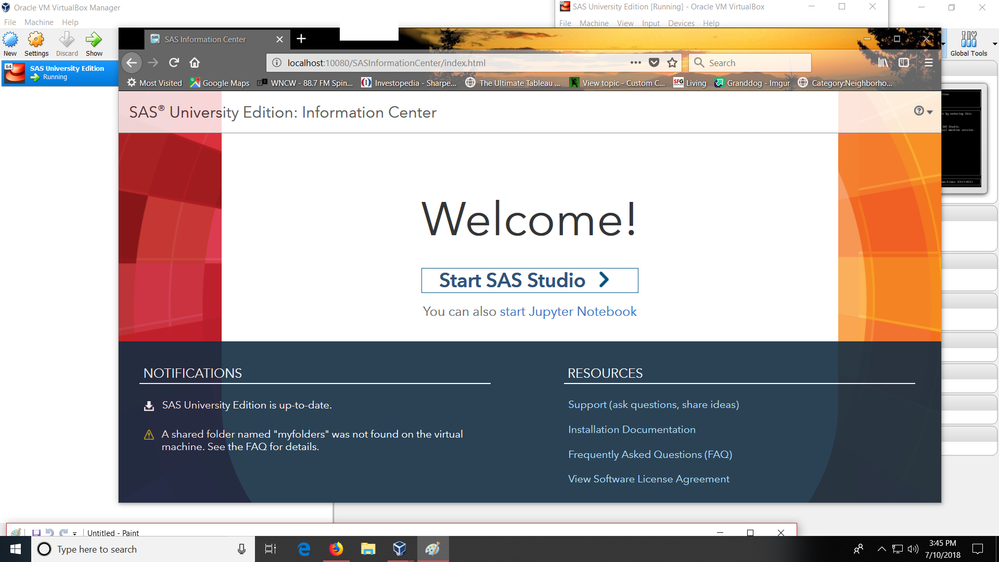Image resolution: width=999 pixels, height=562 pixels.
Task: Click the Show arrow in VirtualBox Manager
Action: coord(94,43)
